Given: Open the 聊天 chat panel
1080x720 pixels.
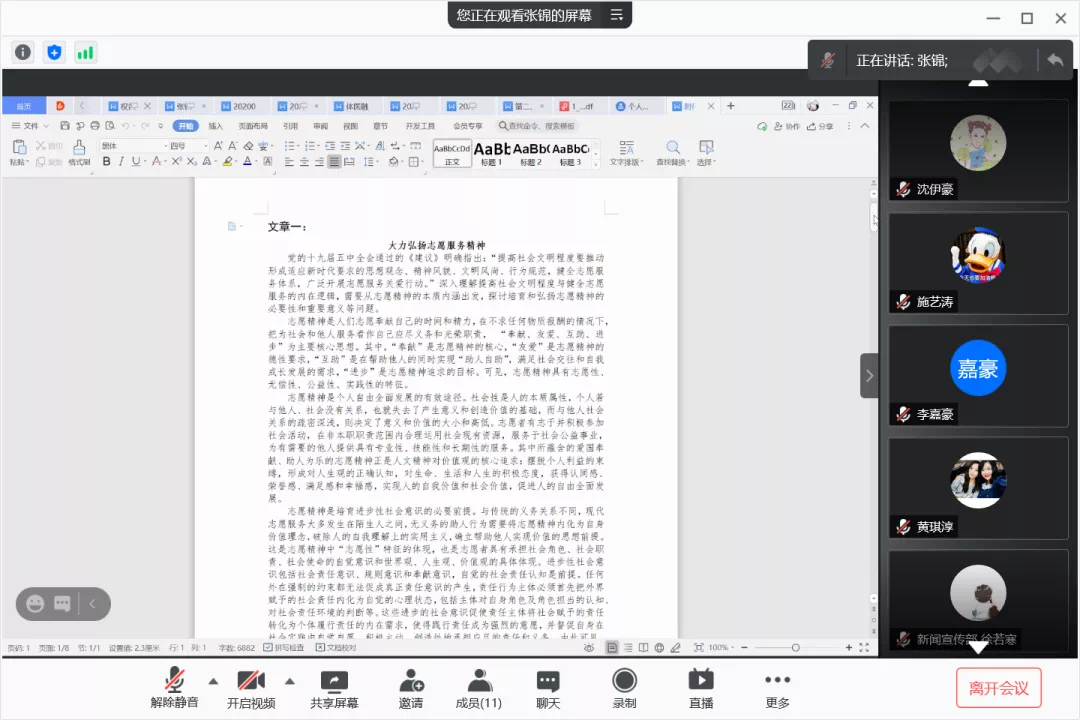Looking at the screenshot, I should 548,688.
